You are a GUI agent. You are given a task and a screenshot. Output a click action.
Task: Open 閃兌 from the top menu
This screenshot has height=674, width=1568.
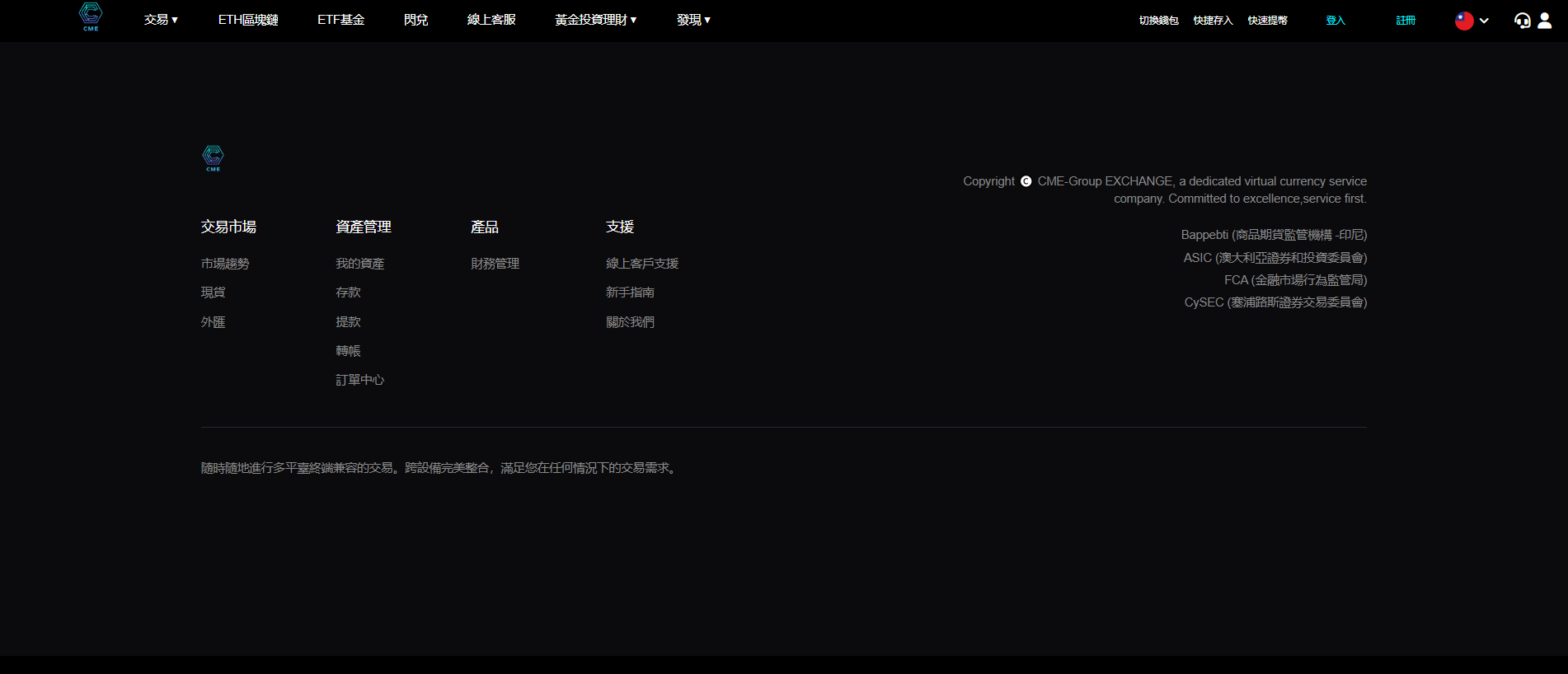click(x=415, y=20)
